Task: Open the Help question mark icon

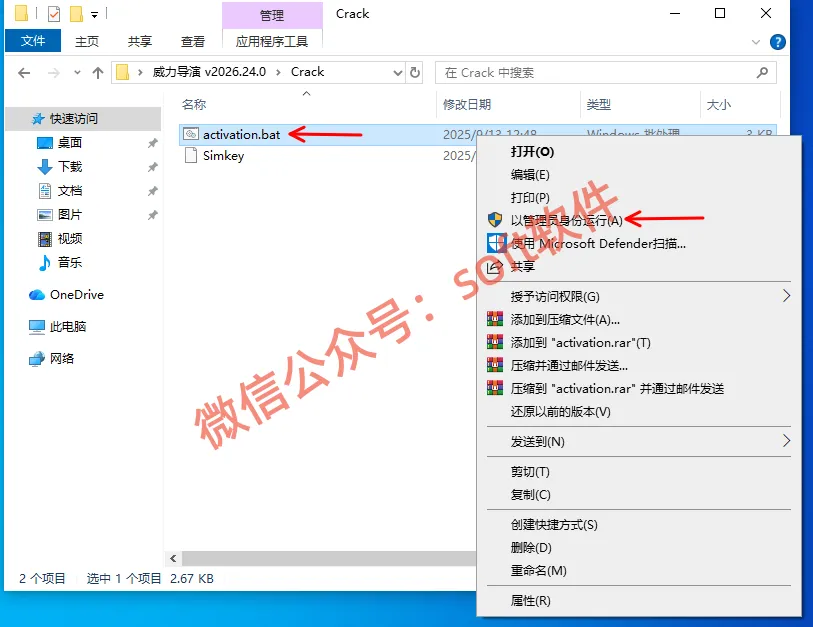Action: coord(777,42)
